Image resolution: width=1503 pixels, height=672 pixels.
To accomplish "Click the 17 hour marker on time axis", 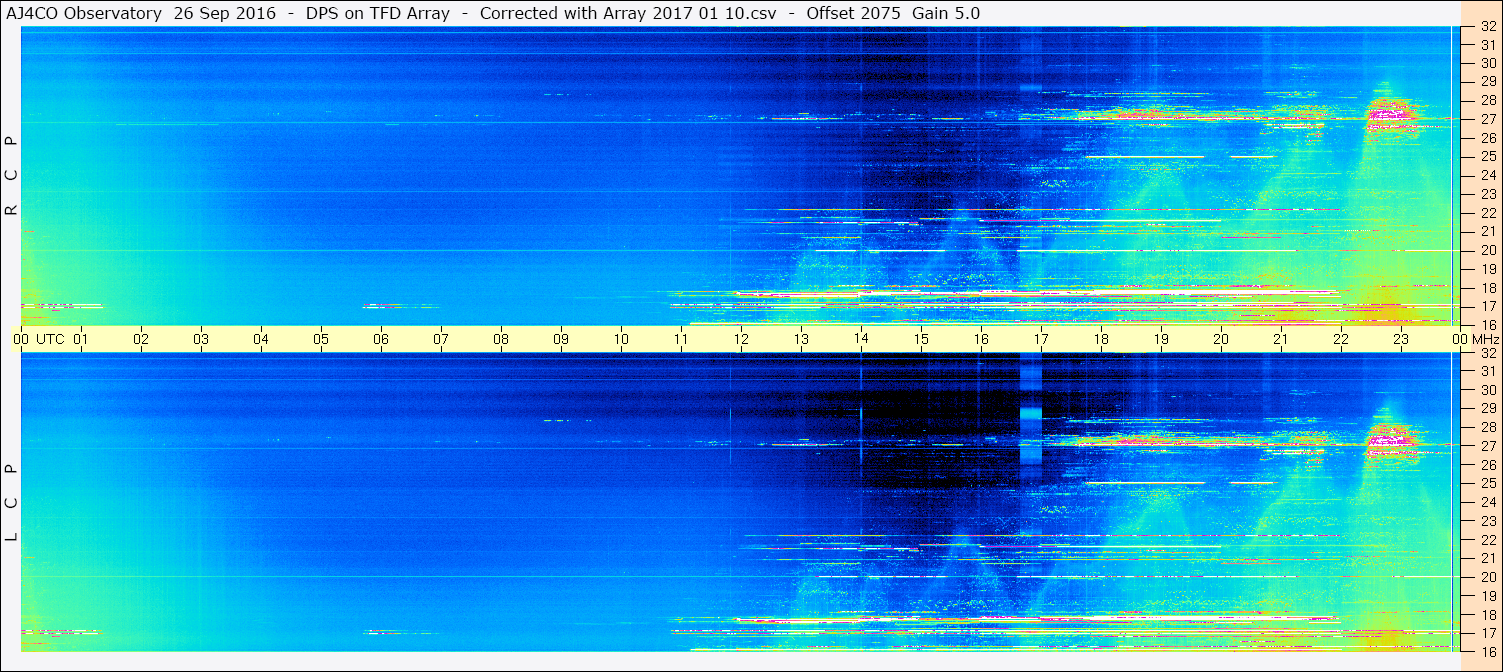I will click(1041, 339).
